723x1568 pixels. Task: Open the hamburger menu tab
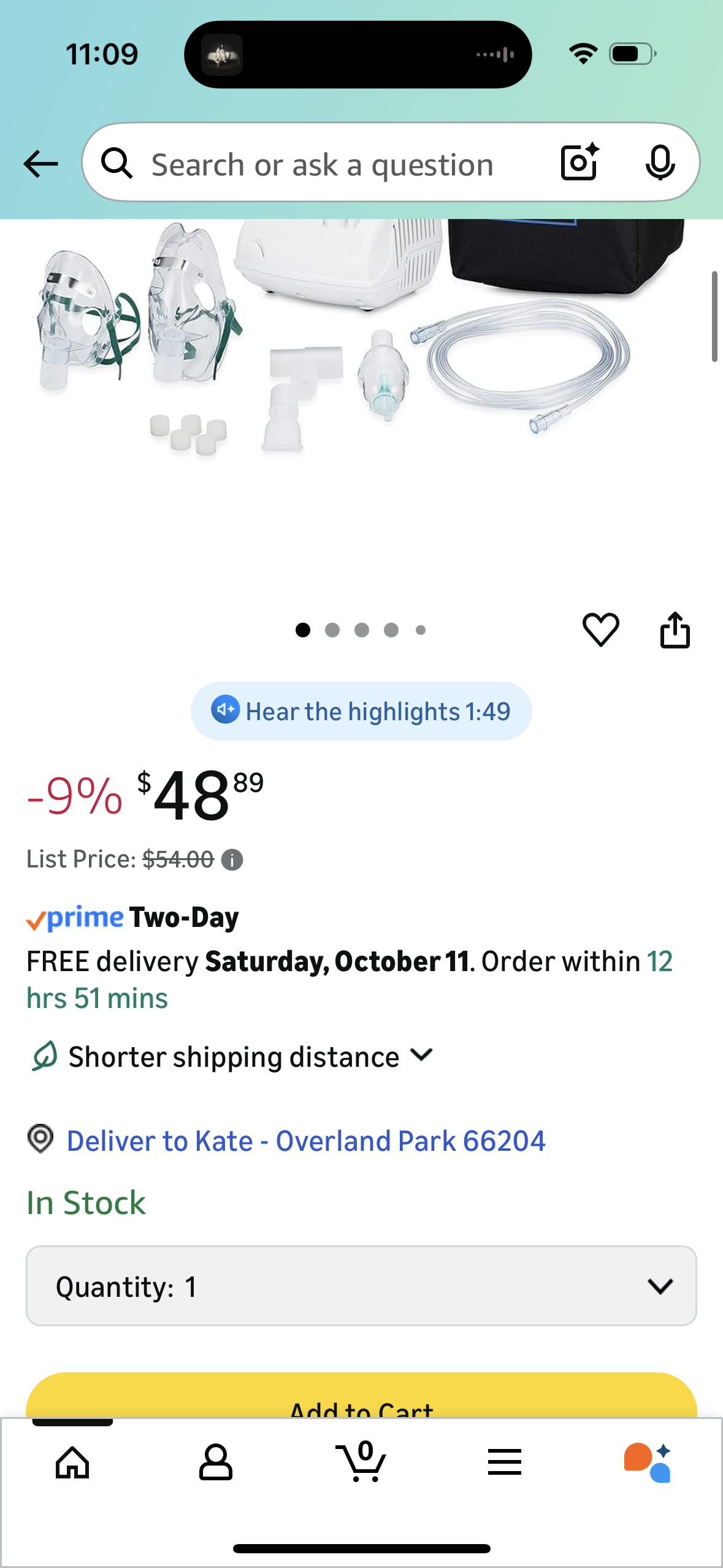pyautogui.click(x=505, y=1462)
